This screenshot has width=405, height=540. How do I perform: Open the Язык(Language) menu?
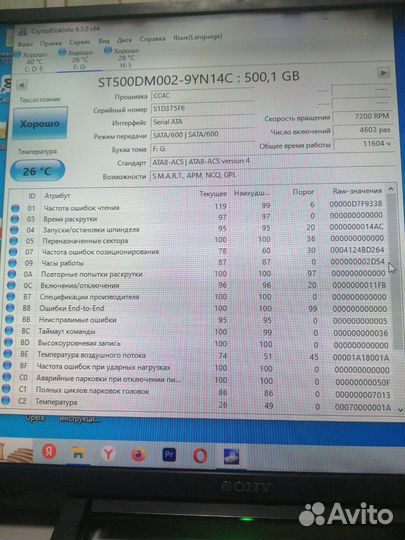click(198, 37)
